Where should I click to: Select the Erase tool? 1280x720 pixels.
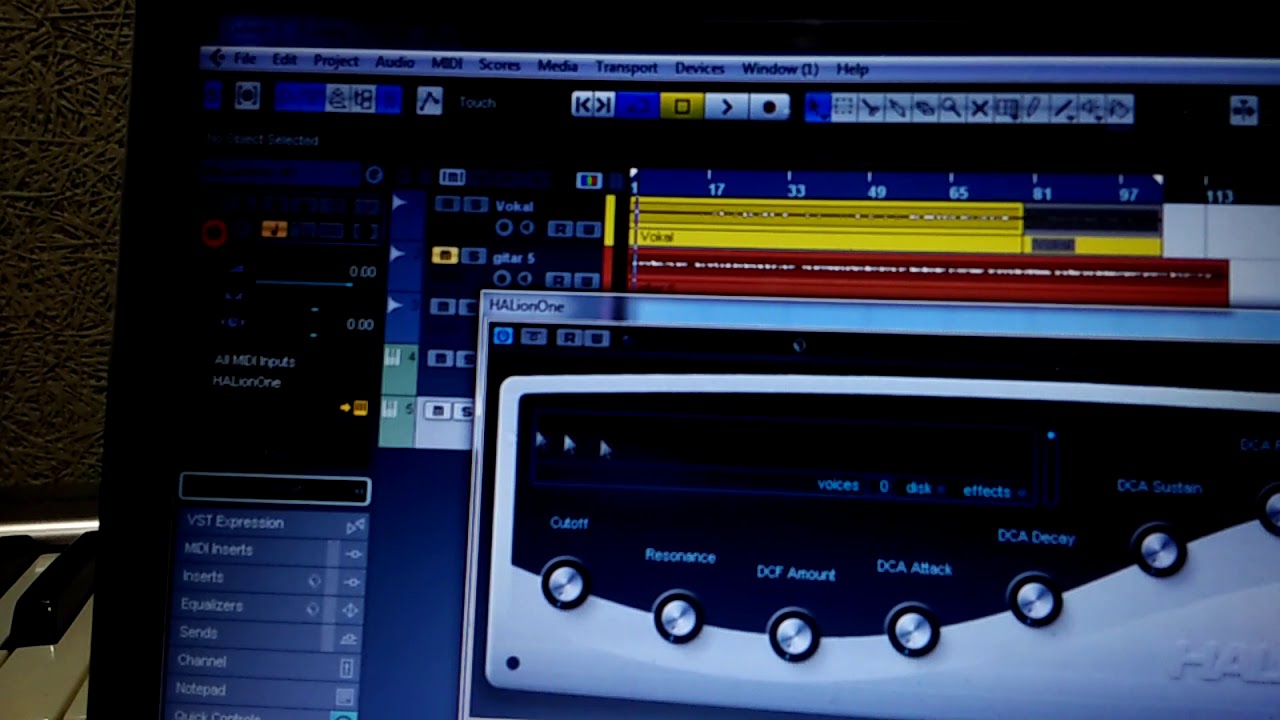pyautogui.click(x=925, y=108)
